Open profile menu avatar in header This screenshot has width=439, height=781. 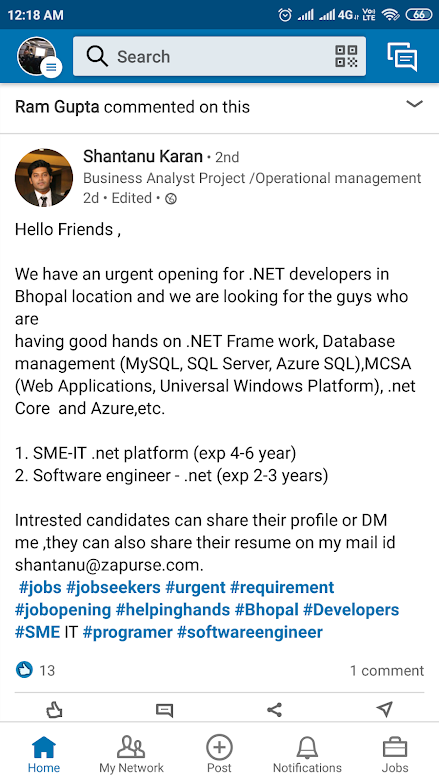point(37,56)
